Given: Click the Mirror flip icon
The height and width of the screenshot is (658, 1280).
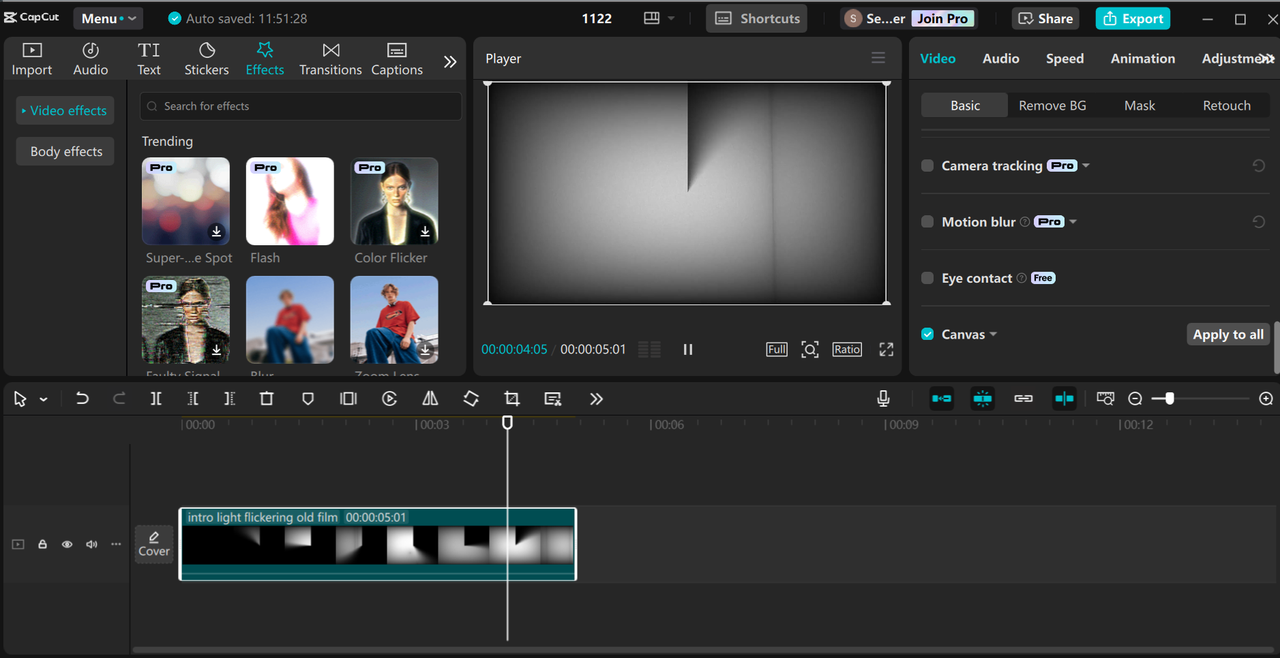Looking at the screenshot, I should [430, 399].
